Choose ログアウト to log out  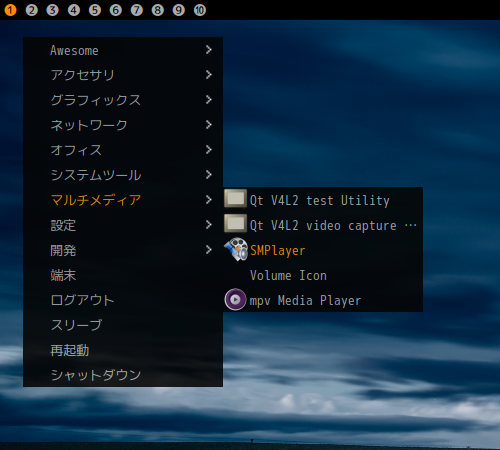[123, 300]
